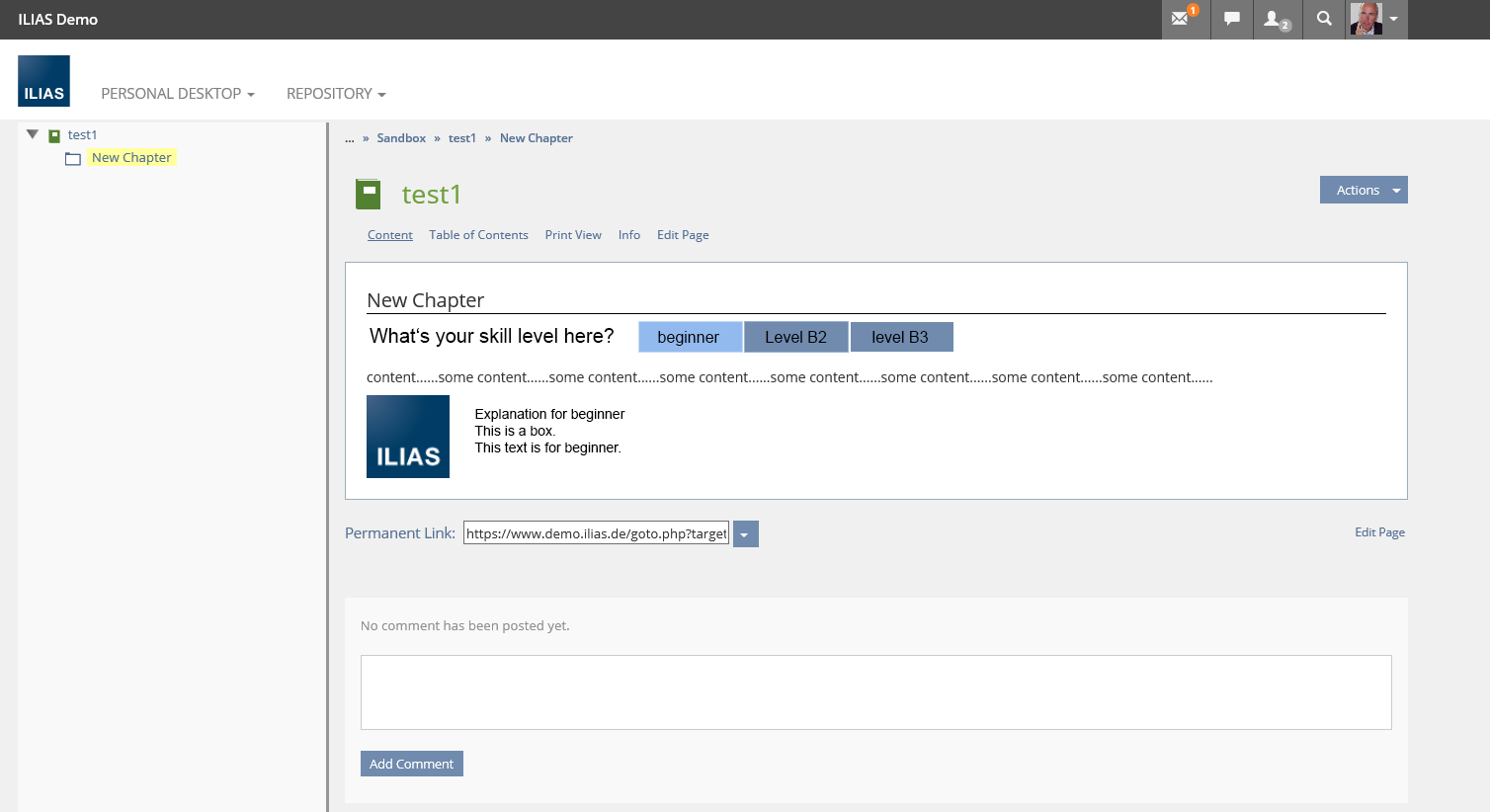Click the ILIAS logo in header

[x=43, y=81]
